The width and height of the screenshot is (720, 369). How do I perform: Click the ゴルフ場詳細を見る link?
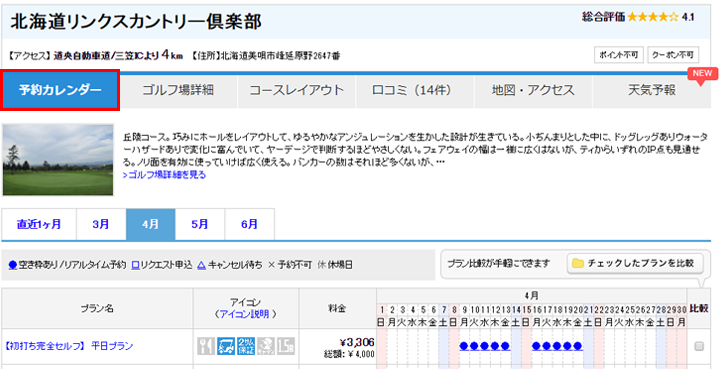tap(164, 175)
